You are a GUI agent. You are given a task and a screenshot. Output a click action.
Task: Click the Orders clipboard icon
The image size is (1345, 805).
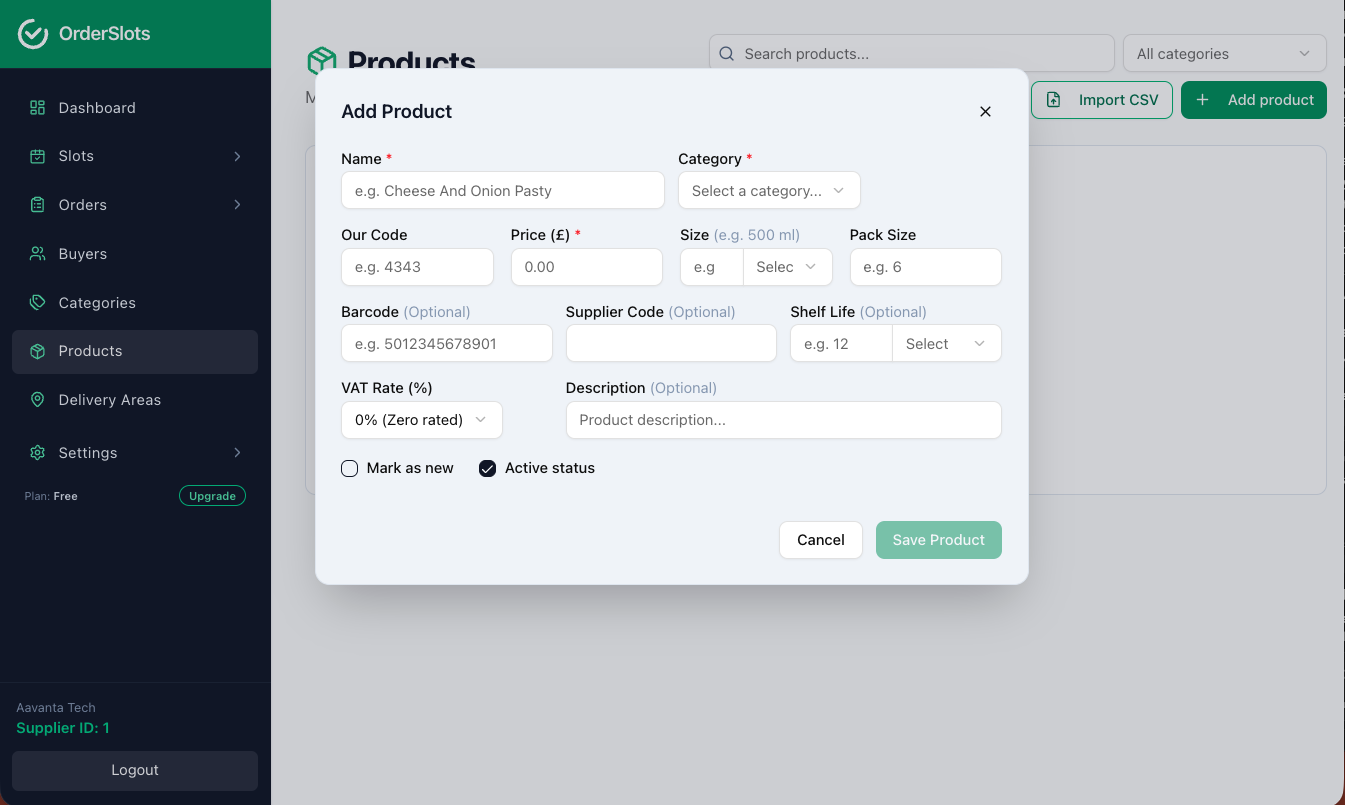37,204
